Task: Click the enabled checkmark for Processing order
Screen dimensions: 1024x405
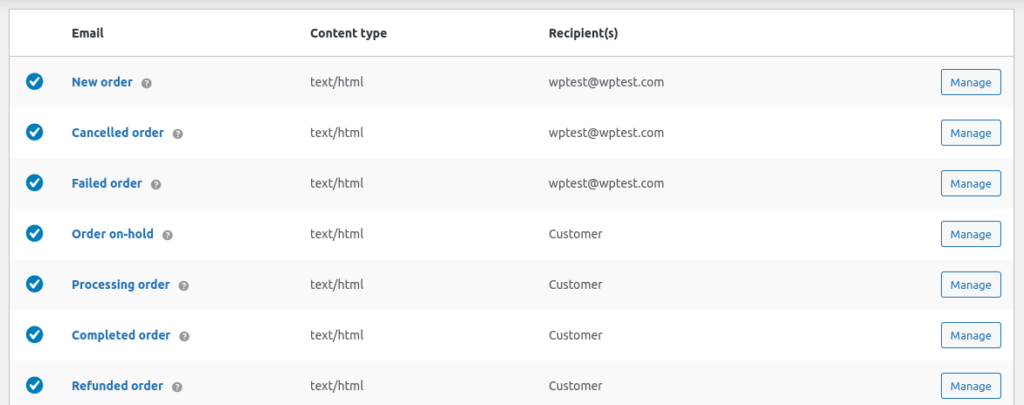Action: coord(34,284)
